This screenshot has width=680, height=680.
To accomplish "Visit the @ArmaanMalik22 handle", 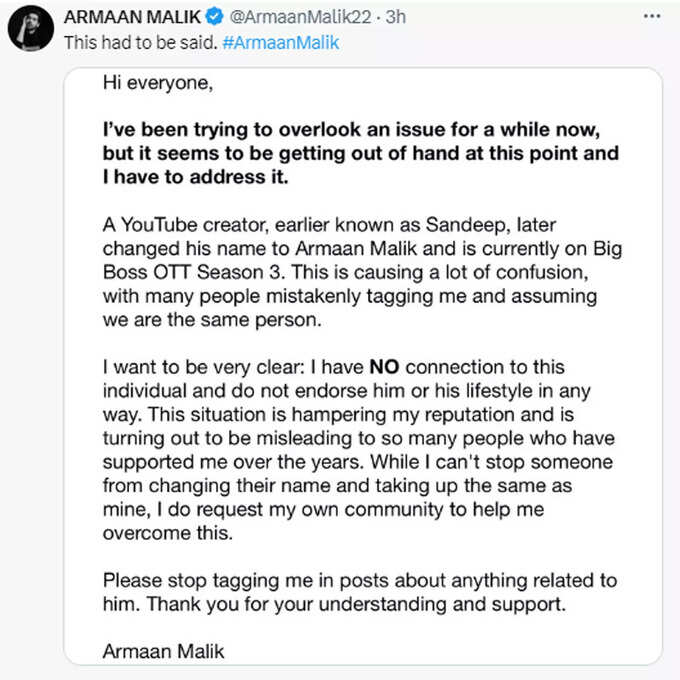I will (300, 17).
